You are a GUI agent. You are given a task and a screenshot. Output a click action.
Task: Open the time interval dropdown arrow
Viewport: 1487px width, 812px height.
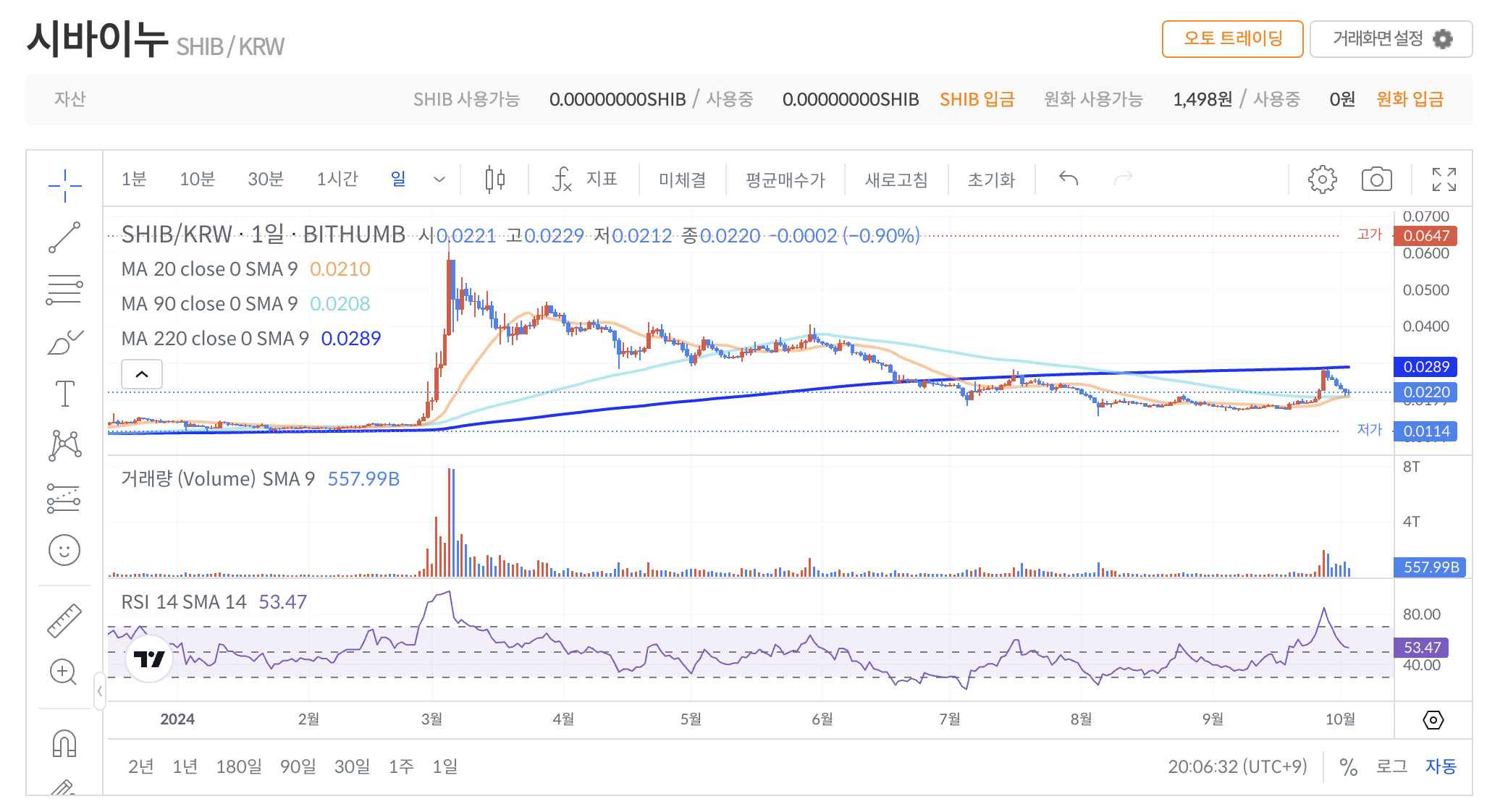point(439,179)
